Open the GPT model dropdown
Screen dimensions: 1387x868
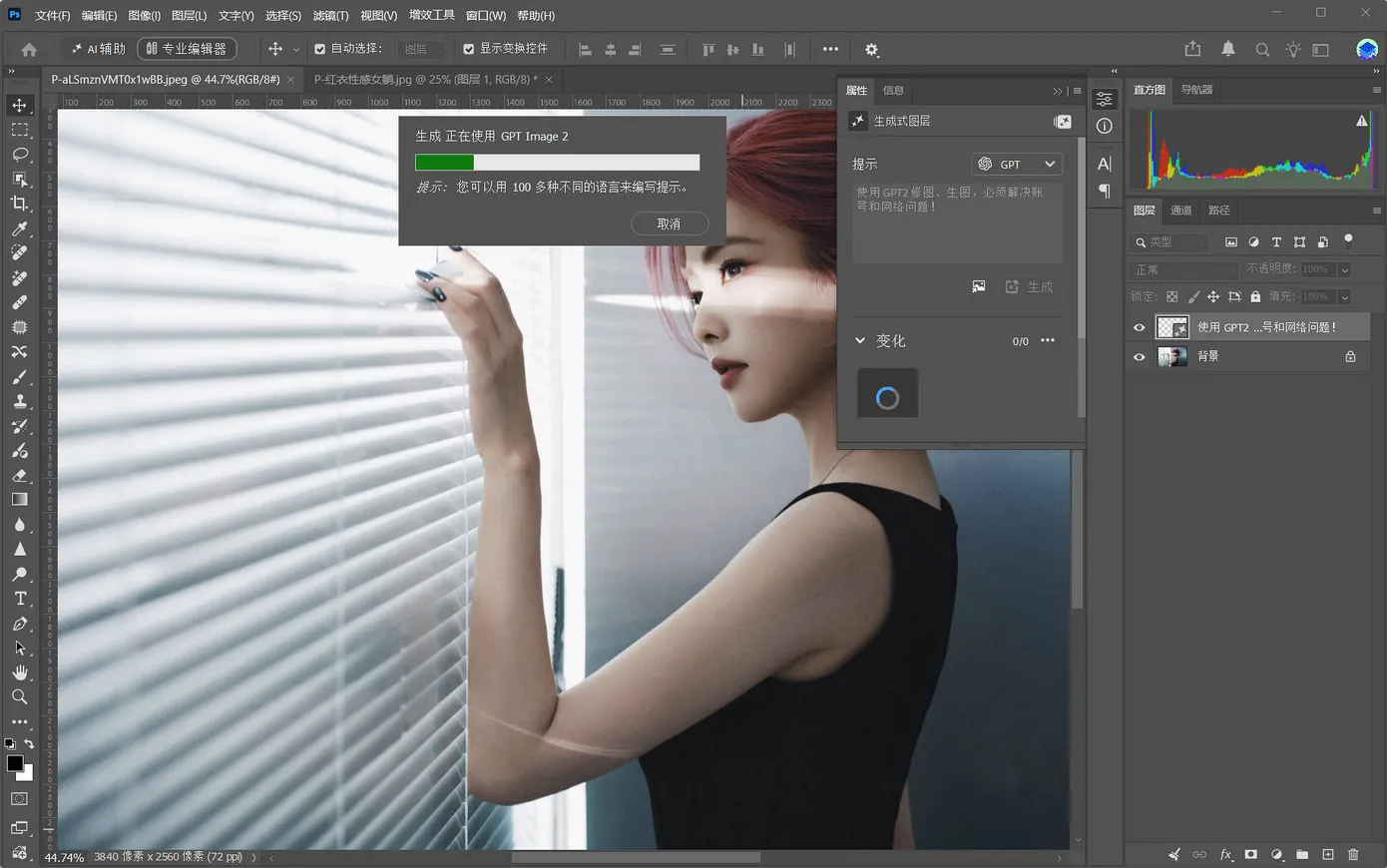point(1017,164)
